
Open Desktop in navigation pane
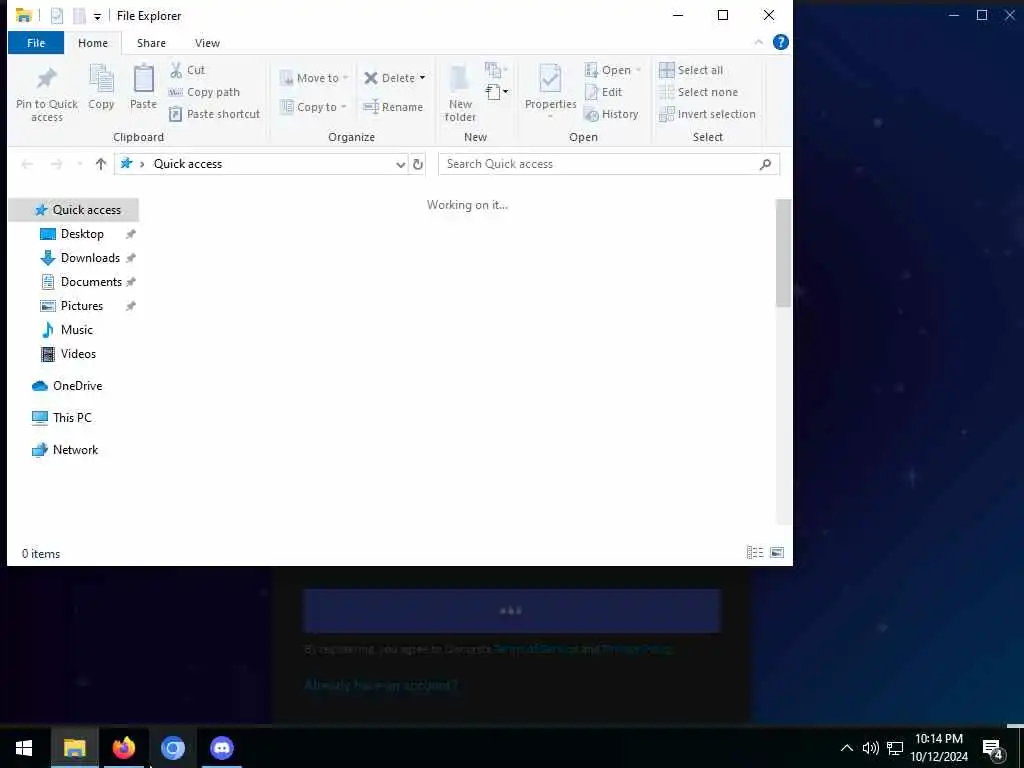[82, 234]
